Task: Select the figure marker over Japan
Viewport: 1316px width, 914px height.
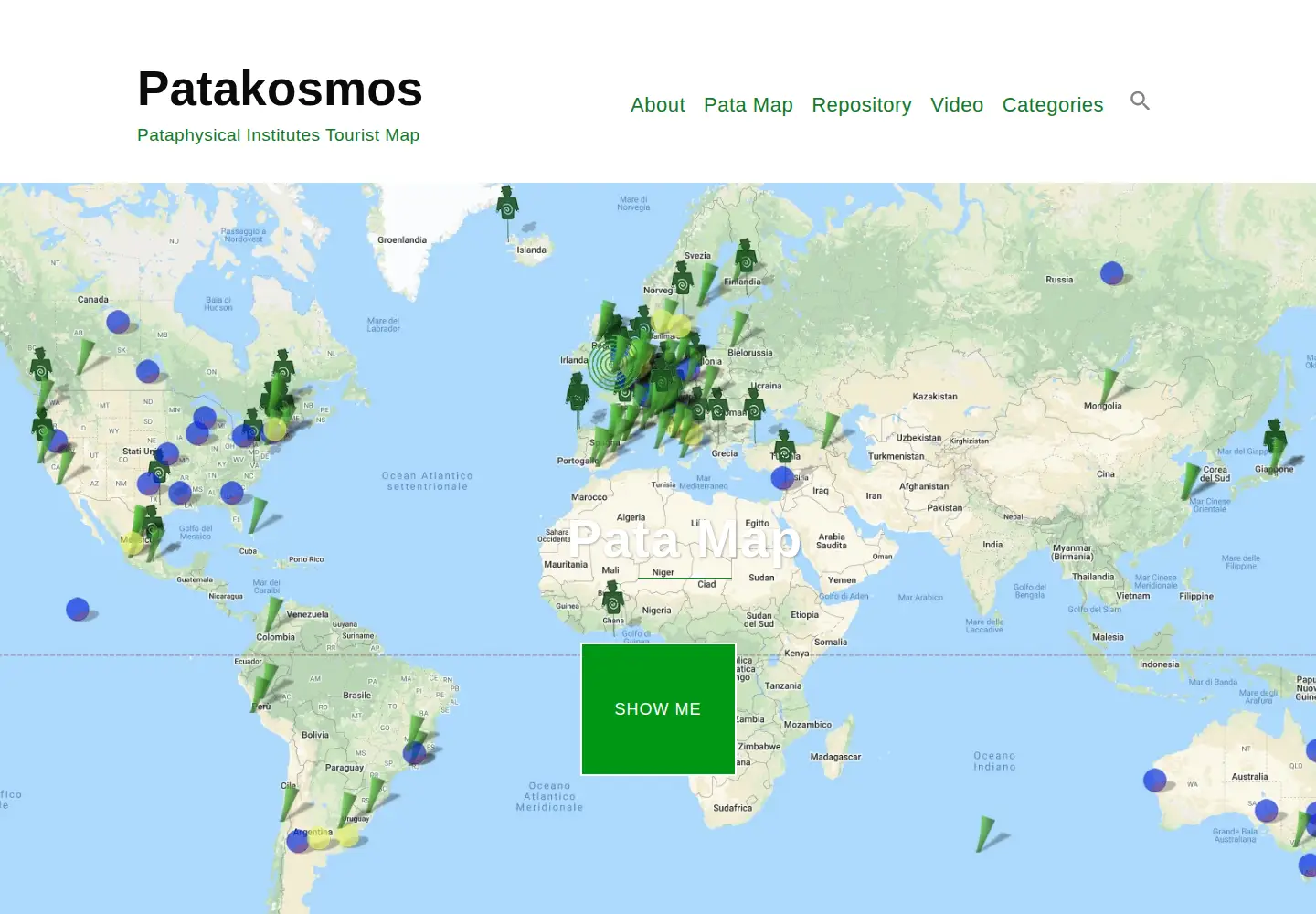Action: click(1275, 439)
